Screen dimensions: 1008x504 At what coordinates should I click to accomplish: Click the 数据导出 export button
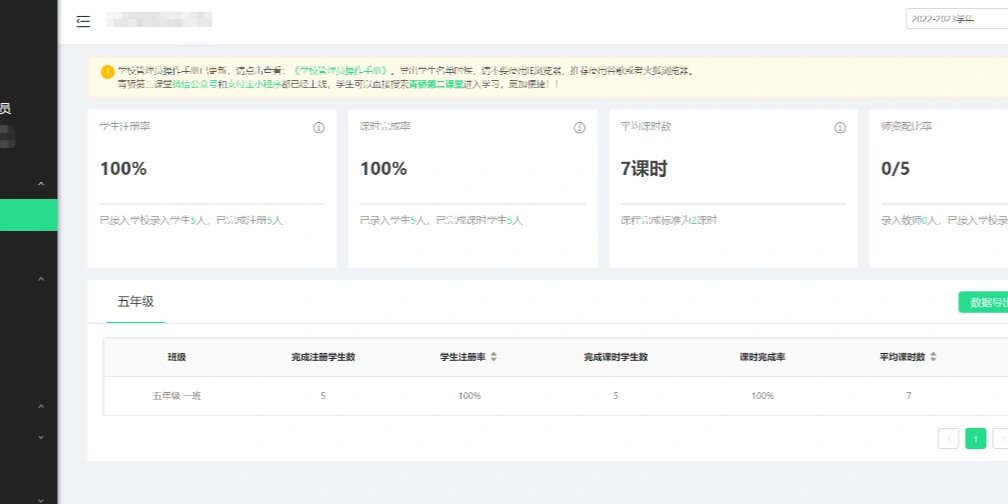click(984, 302)
